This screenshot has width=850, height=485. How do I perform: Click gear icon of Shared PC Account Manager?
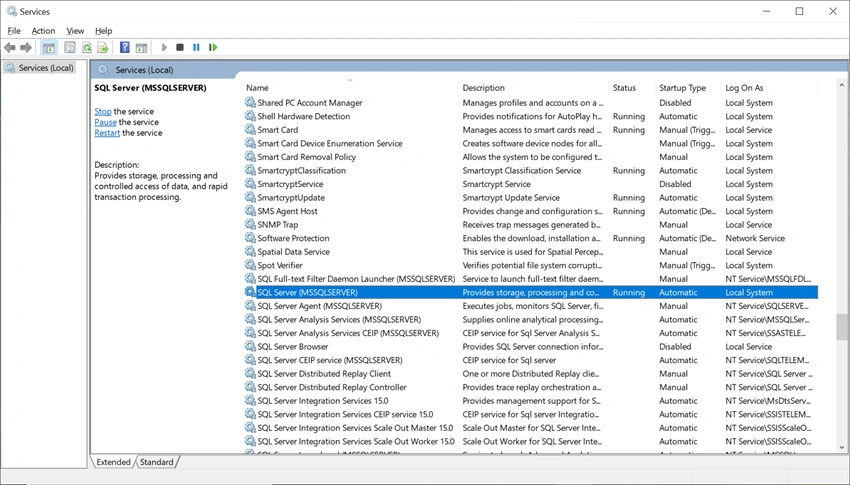click(250, 102)
